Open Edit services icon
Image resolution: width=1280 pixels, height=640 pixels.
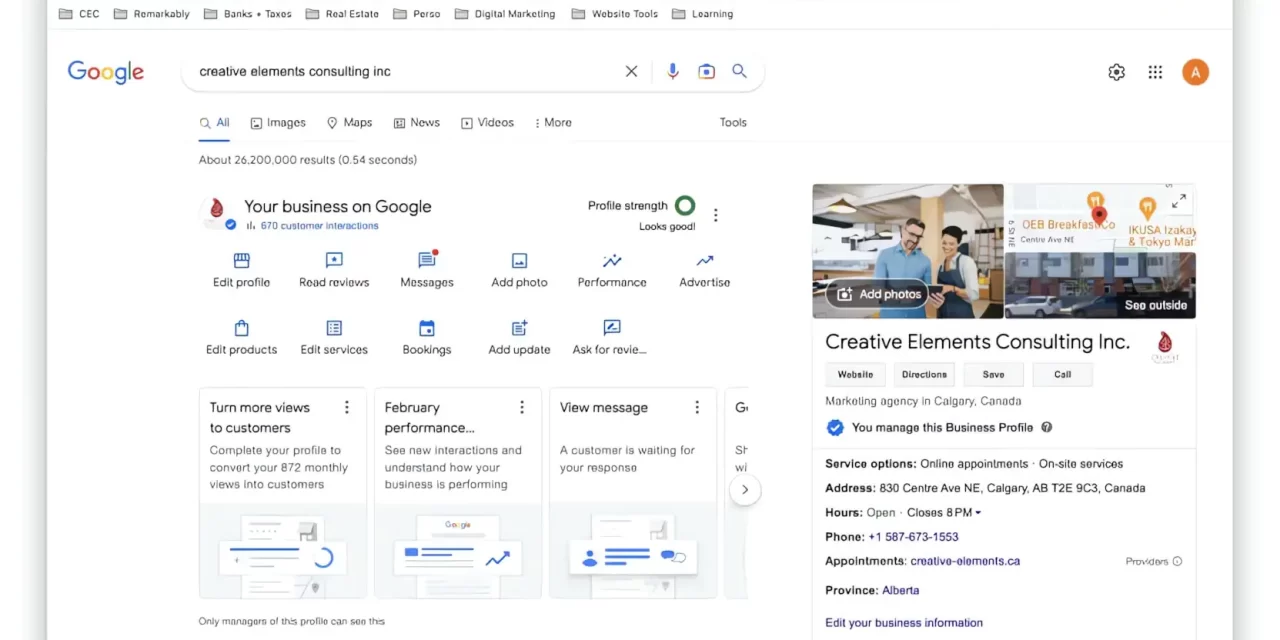pos(334,328)
